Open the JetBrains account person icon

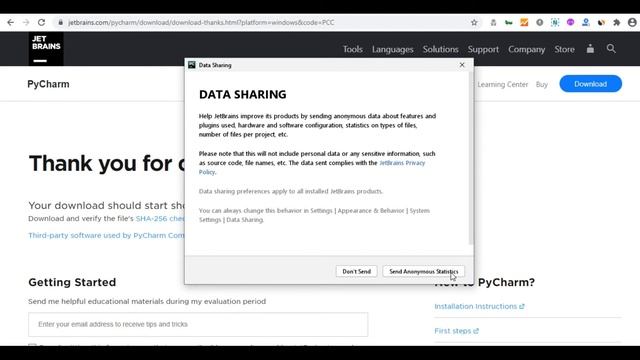click(590, 49)
